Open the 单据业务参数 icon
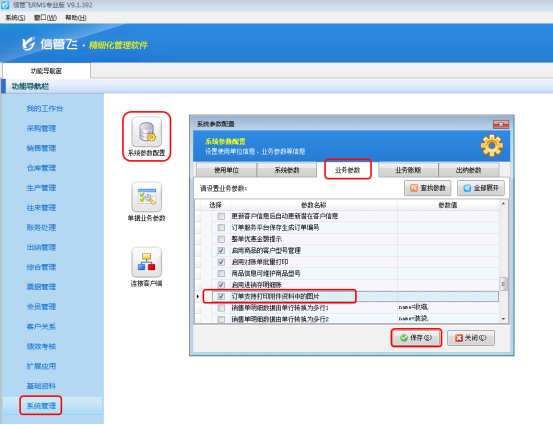This screenshot has height=425, width=553. click(147, 197)
